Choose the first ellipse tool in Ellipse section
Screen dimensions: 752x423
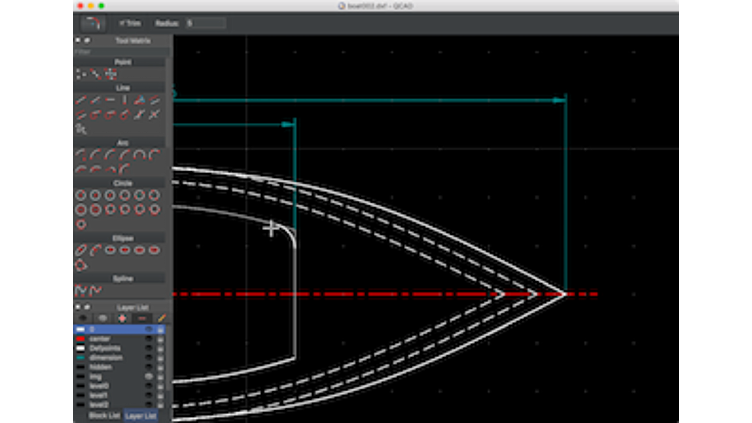(81, 250)
